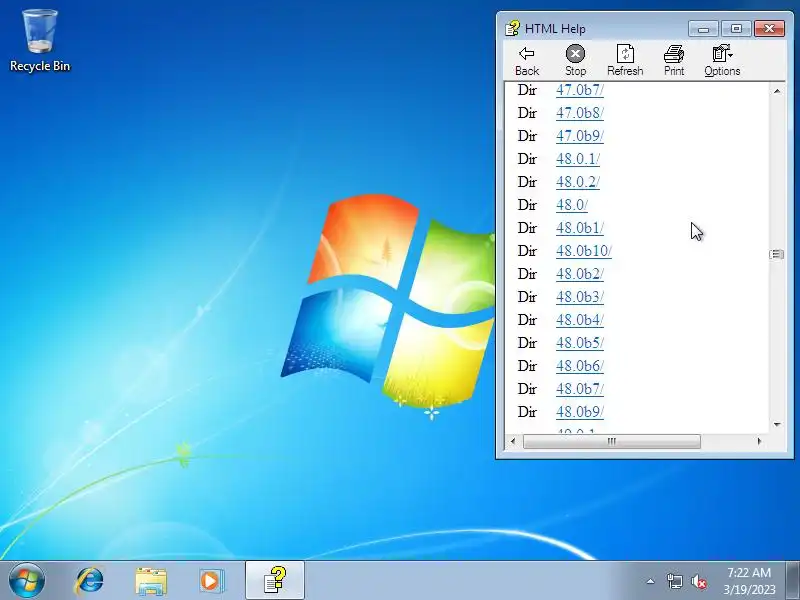
Task: Click the horizontal scrollbar right arrow
Action: pos(759,441)
